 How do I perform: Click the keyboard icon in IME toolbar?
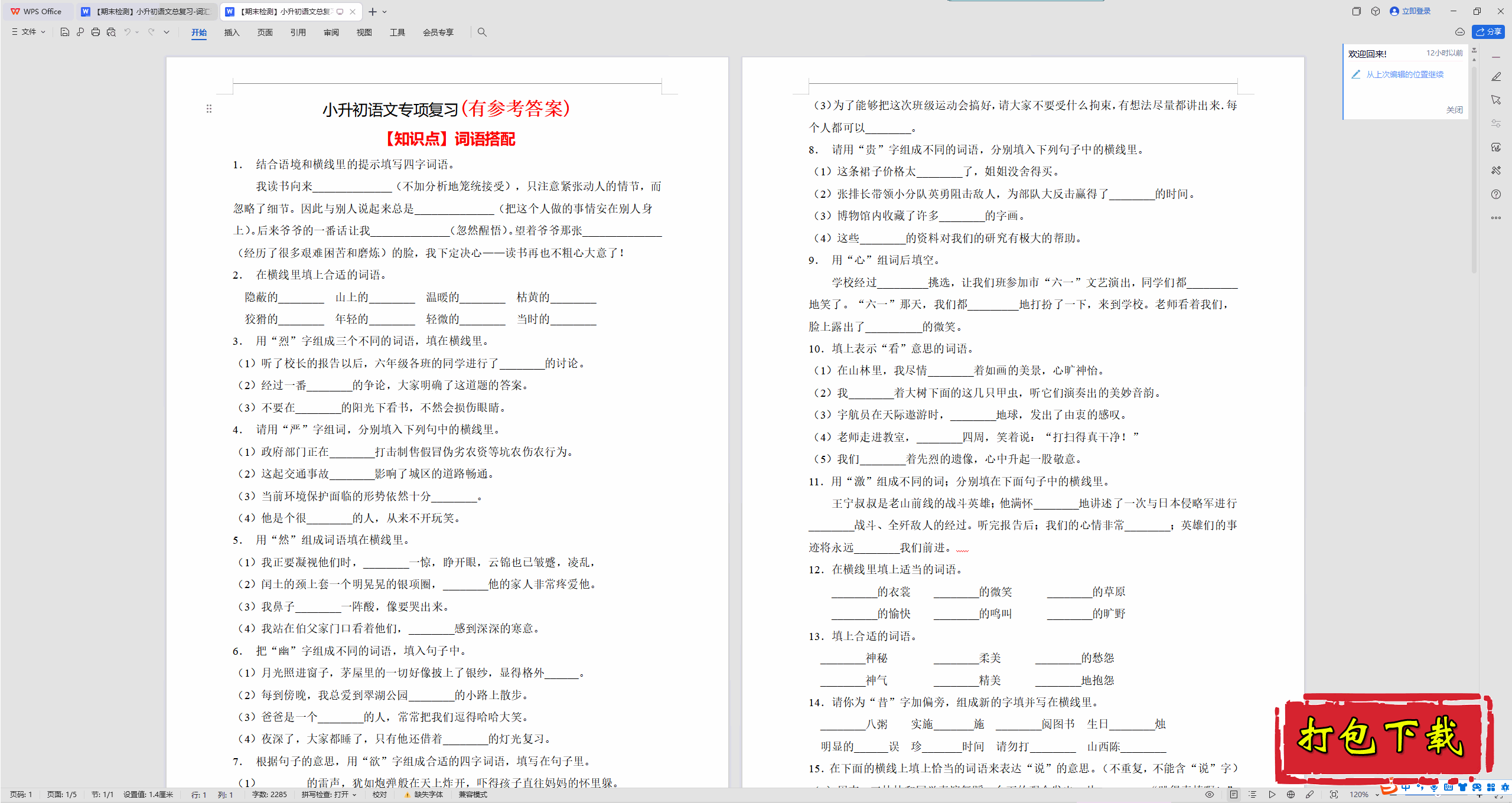click(1448, 788)
